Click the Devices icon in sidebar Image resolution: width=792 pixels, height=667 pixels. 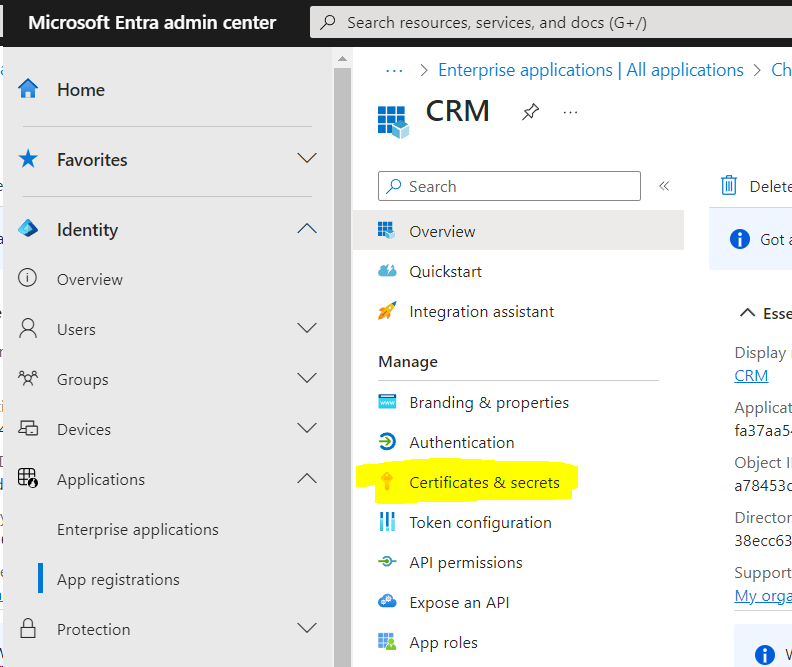click(28, 428)
